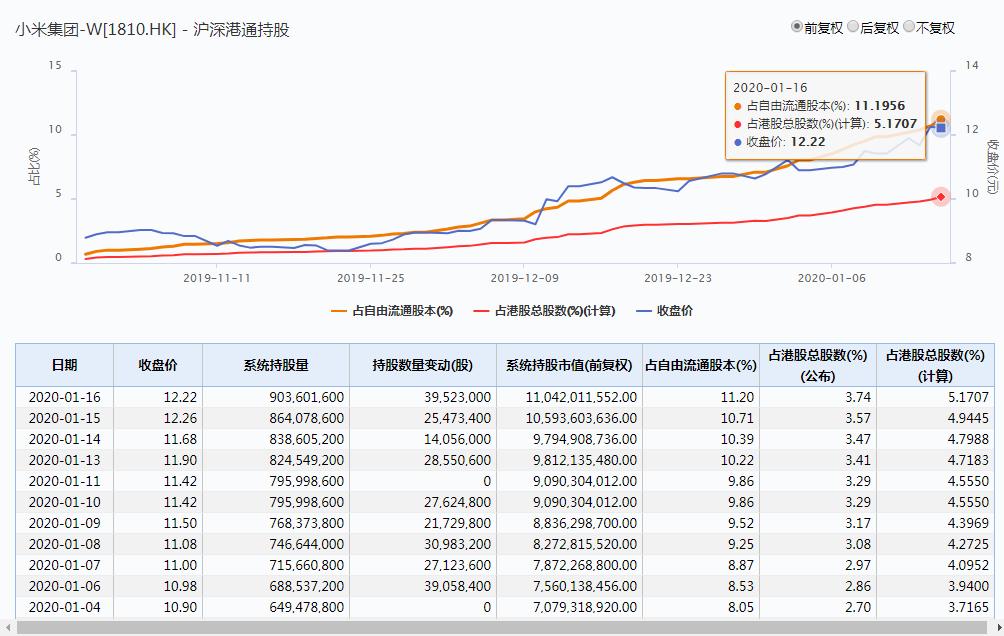Click the 2020-01-09 date cell

[x=65, y=523]
